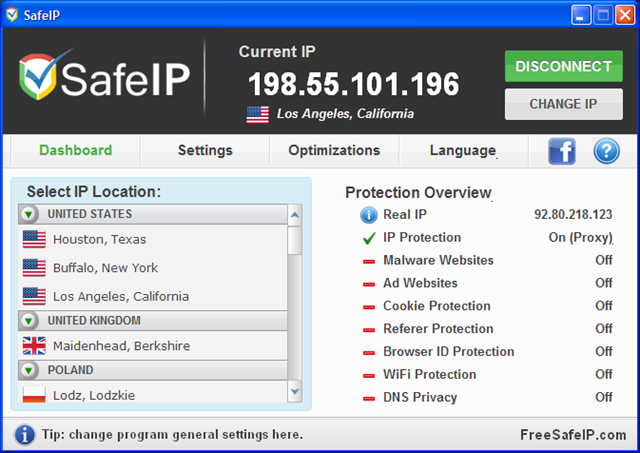640x453 pixels.
Task: Click the red dash beside WiFi Protection
Action: click(369, 375)
